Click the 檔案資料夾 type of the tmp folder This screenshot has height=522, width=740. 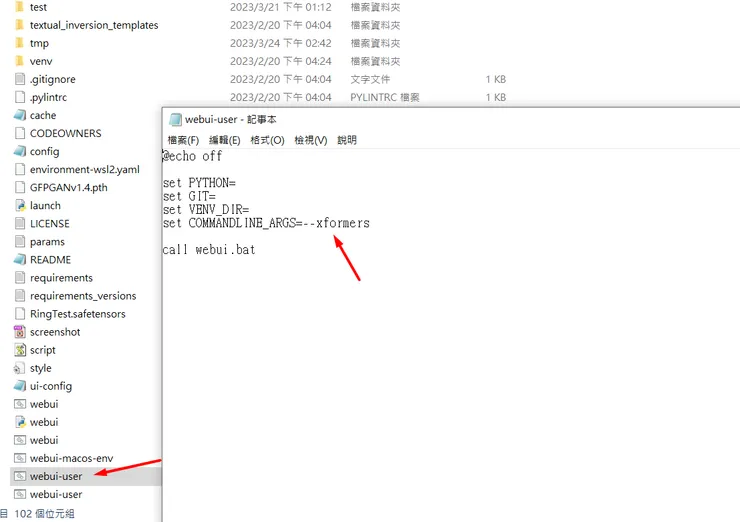pyautogui.click(x=375, y=43)
